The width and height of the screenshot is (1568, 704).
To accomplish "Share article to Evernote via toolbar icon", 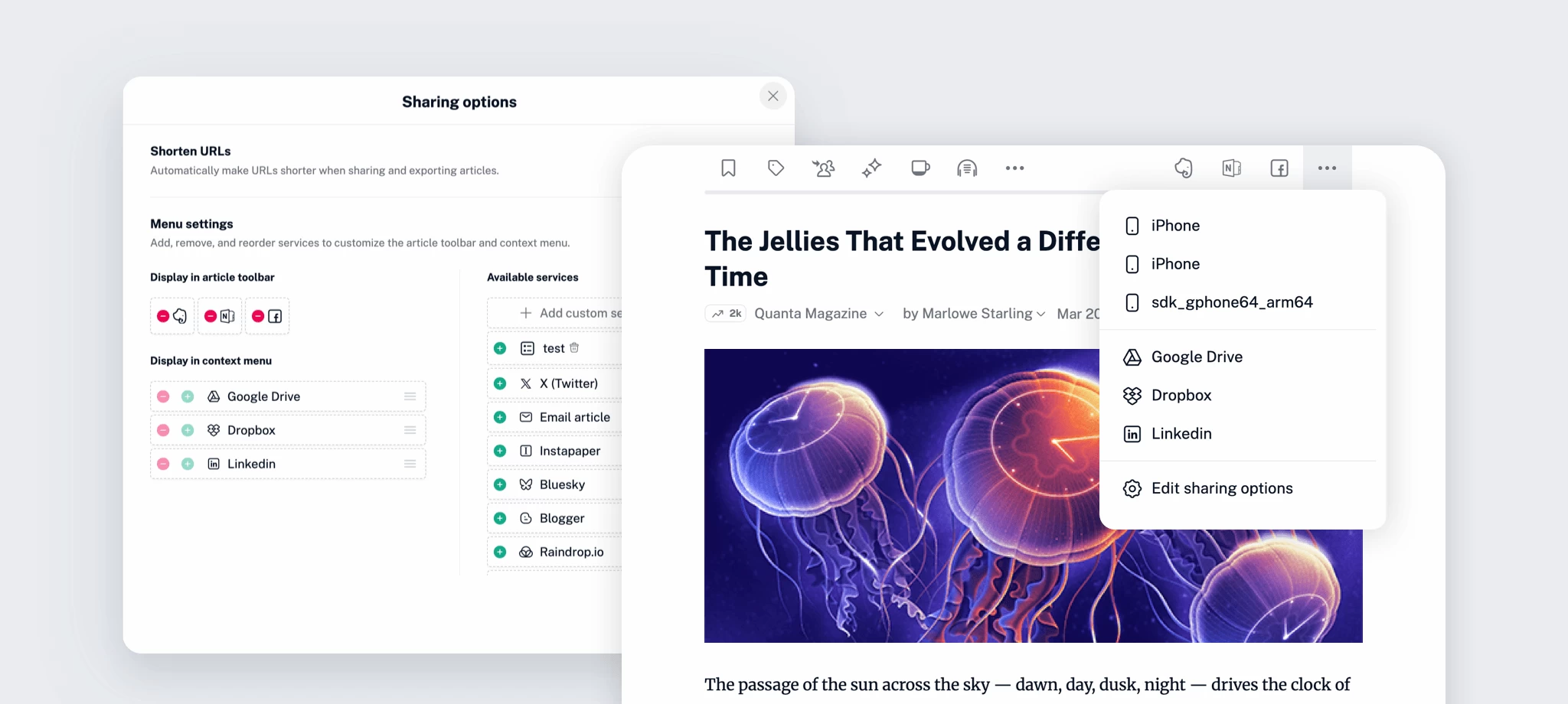I will pyautogui.click(x=1184, y=168).
